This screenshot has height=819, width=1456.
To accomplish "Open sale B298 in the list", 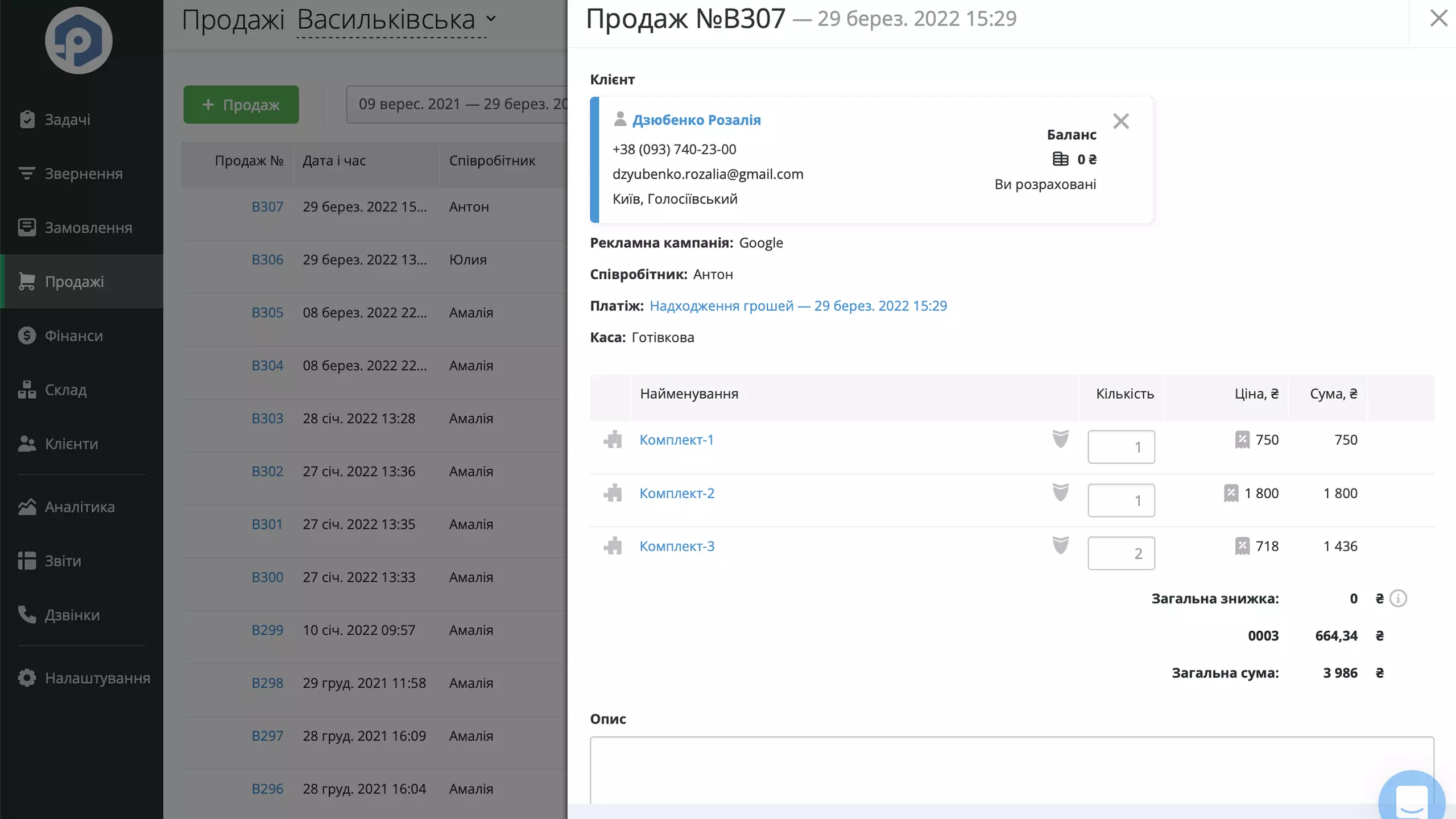I will point(267,682).
